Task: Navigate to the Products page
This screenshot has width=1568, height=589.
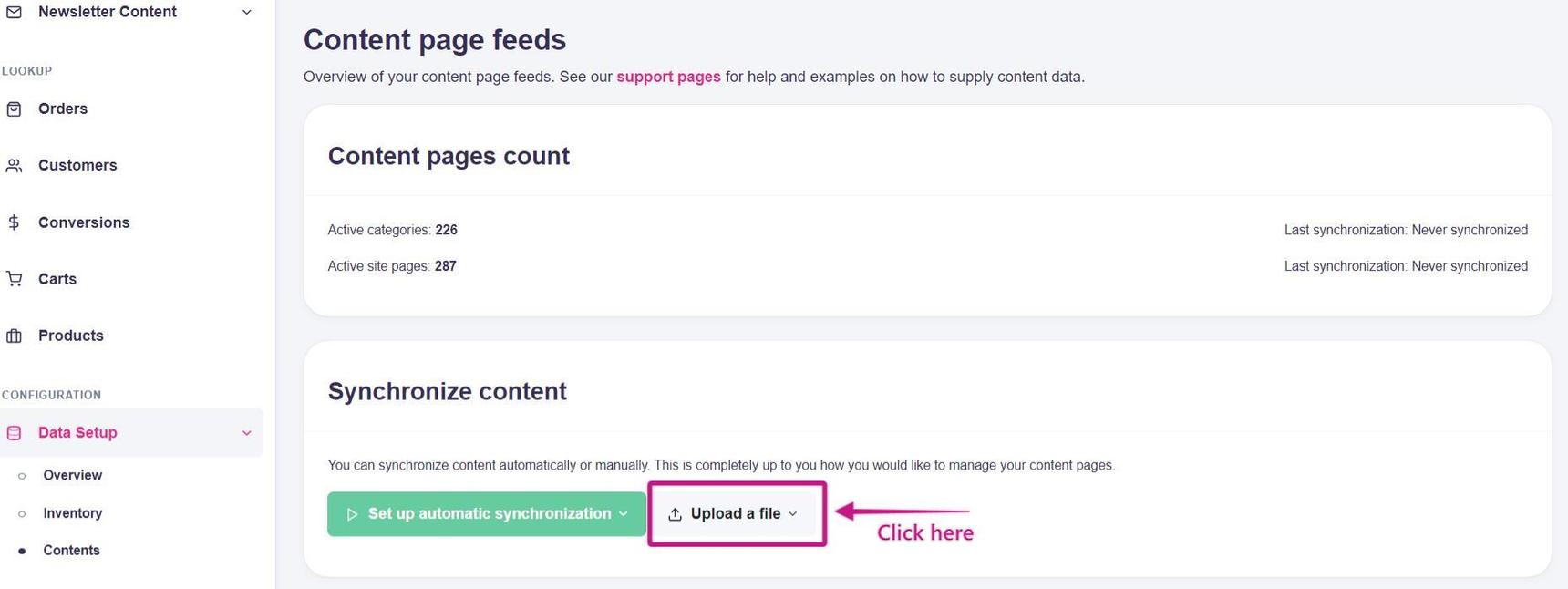Action: coord(70,336)
